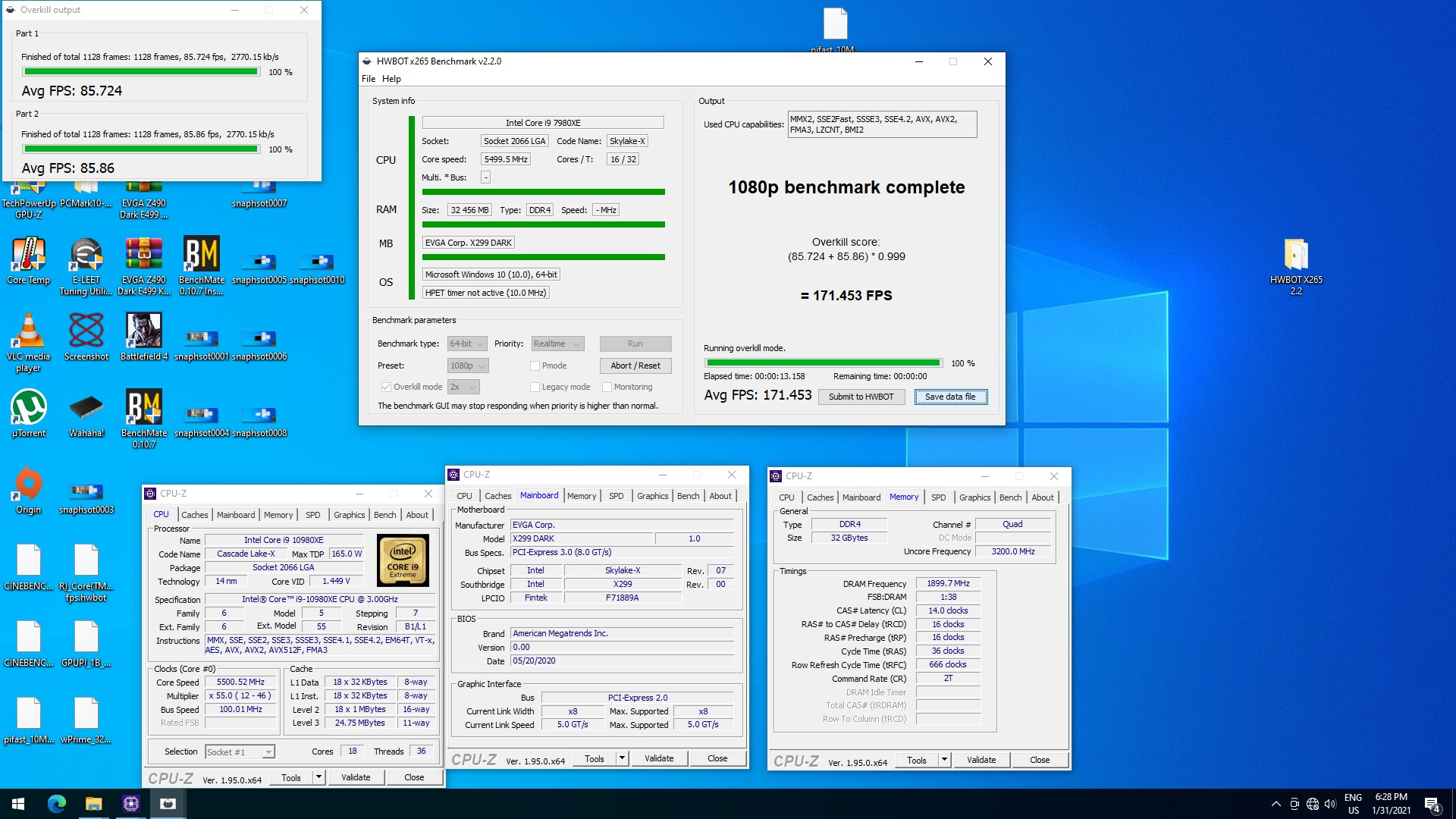
Task: Open the Socket #1 selection dropdown
Action: click(240, 752)
